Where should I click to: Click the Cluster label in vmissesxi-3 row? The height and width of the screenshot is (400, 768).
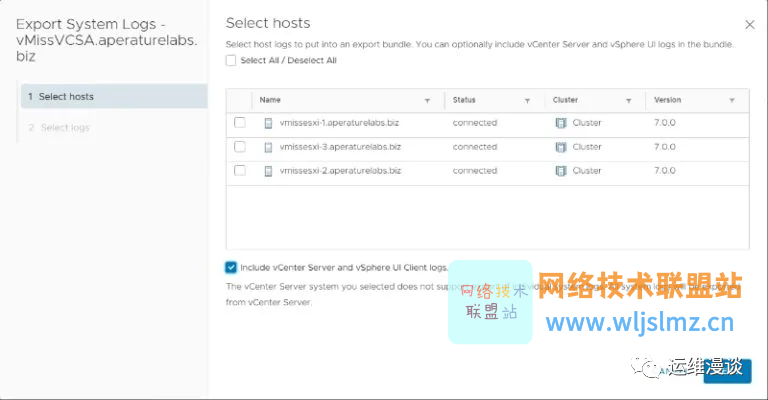(587, 147)
